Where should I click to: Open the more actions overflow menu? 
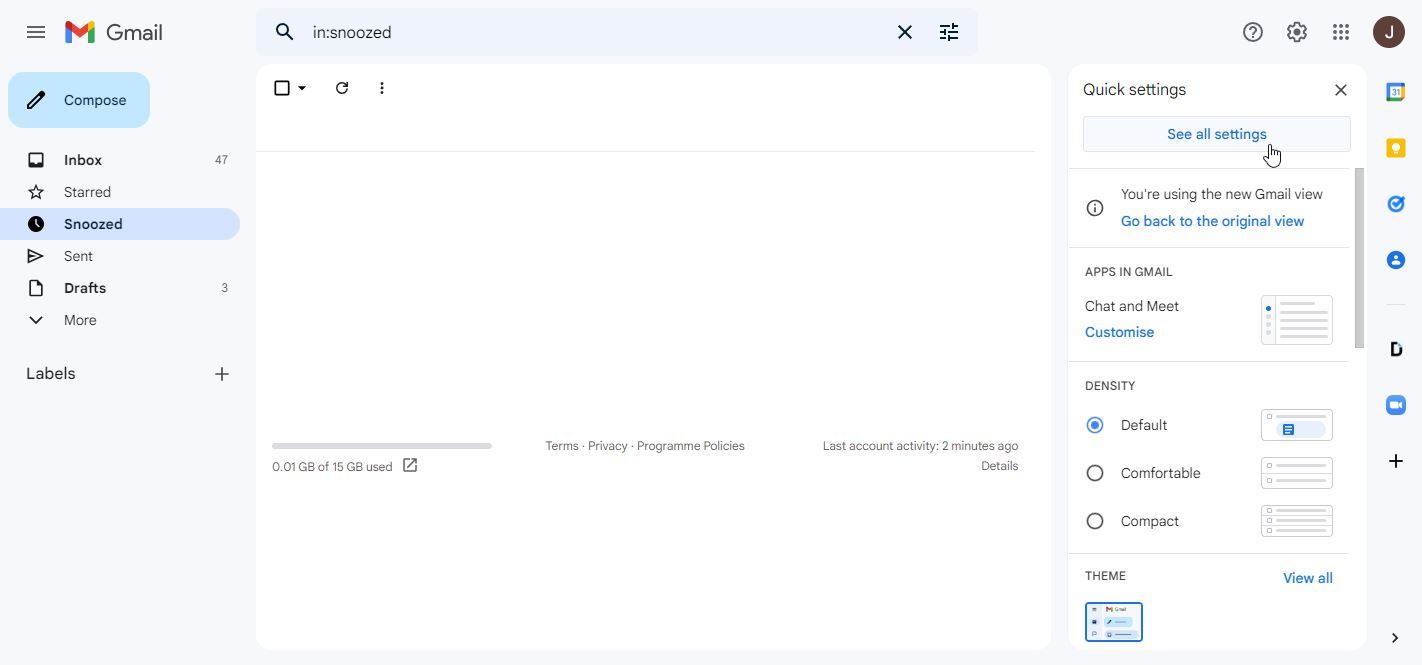(x=381, y=88)
